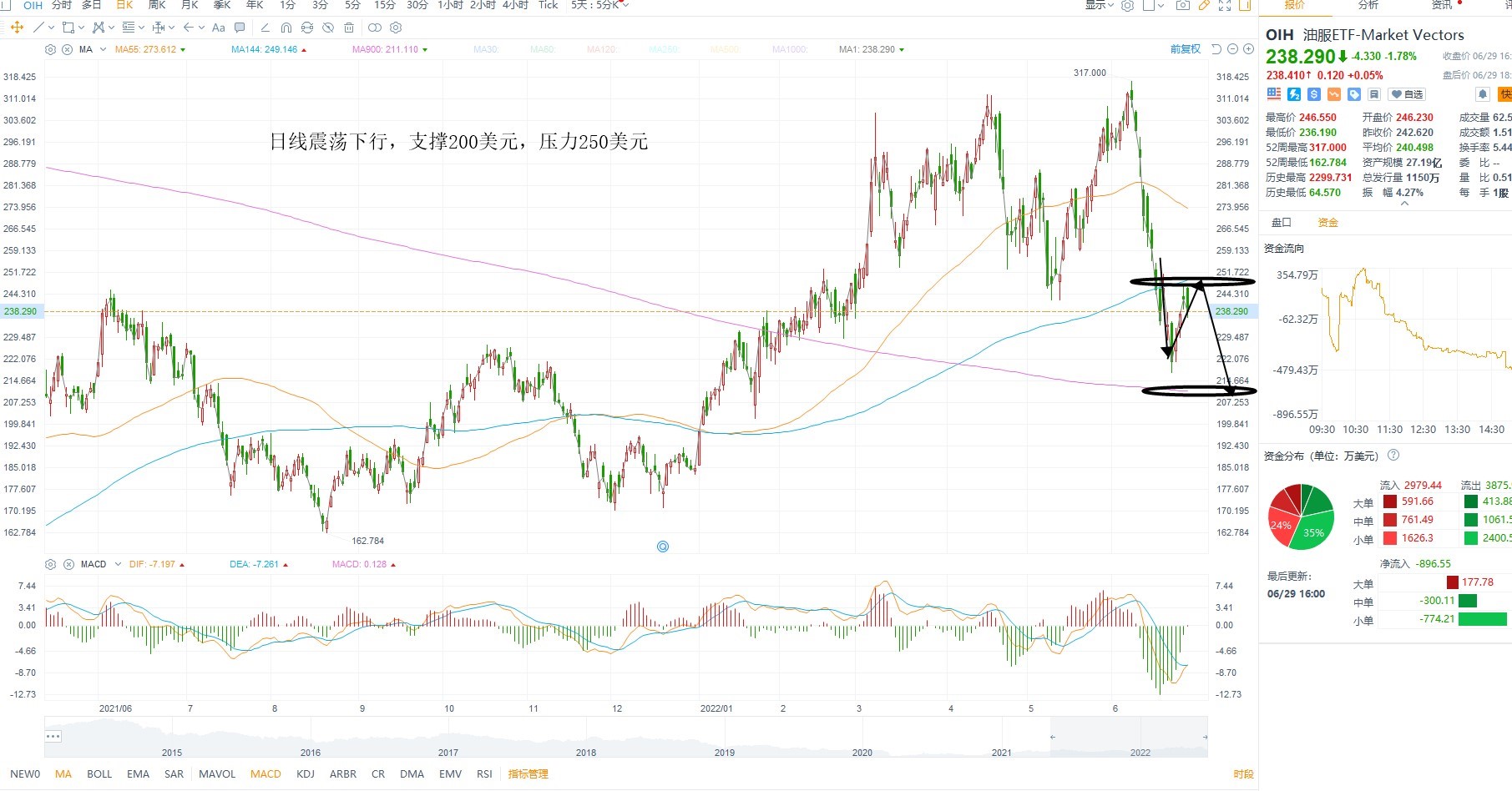Click the 前复权 adjustment link

1185,49
